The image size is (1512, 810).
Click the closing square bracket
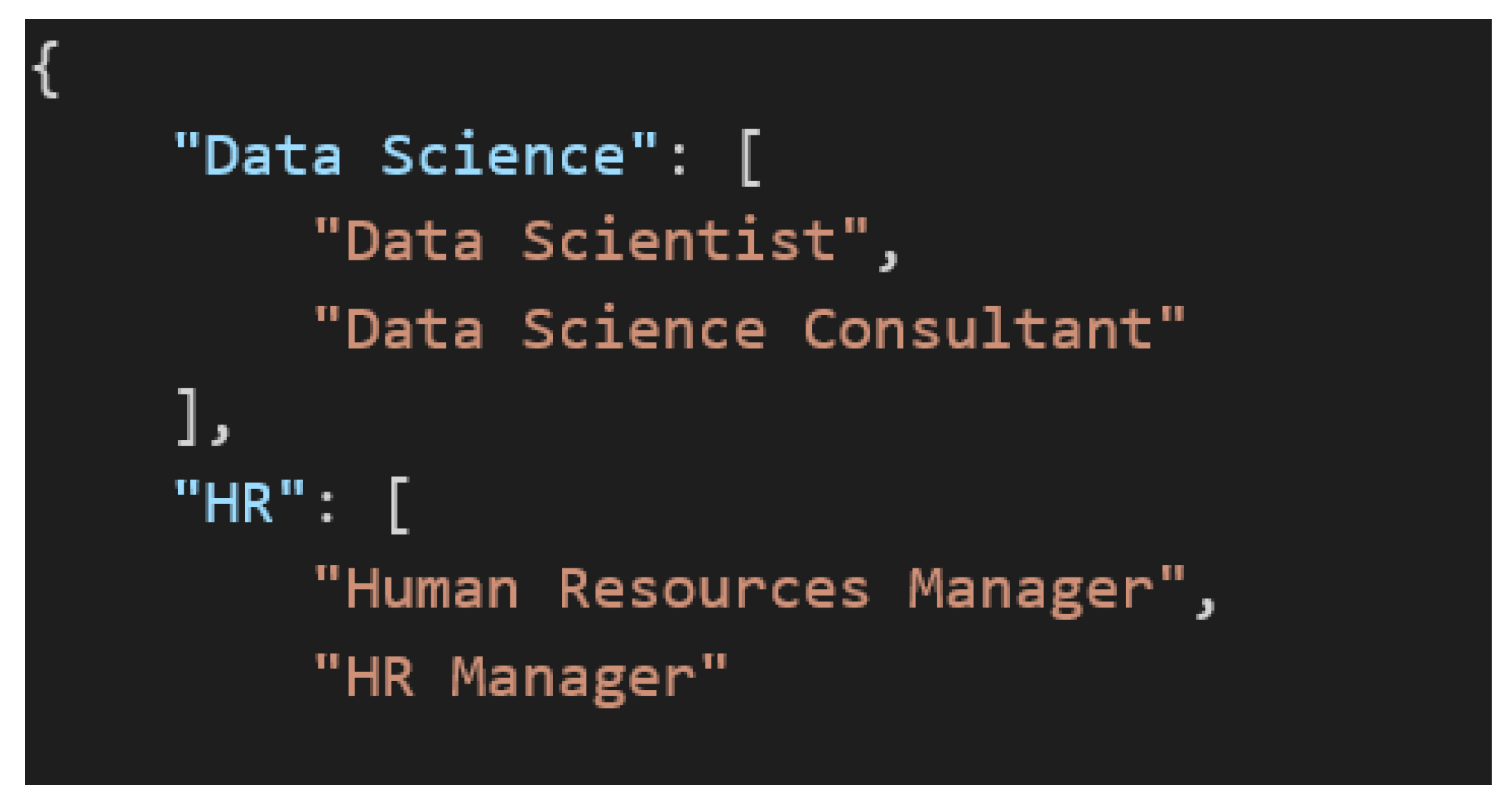[x=187, y=416]
